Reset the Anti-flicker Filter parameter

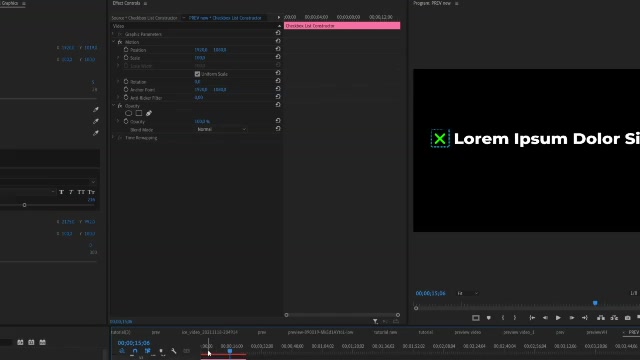pyautogui.click(x=278, y=97)
